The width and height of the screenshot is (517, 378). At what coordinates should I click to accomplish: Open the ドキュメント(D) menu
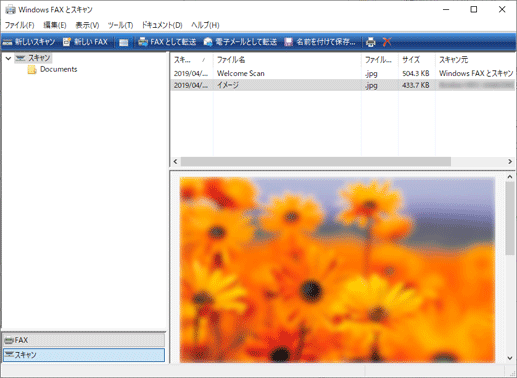(x=162, y=25)
